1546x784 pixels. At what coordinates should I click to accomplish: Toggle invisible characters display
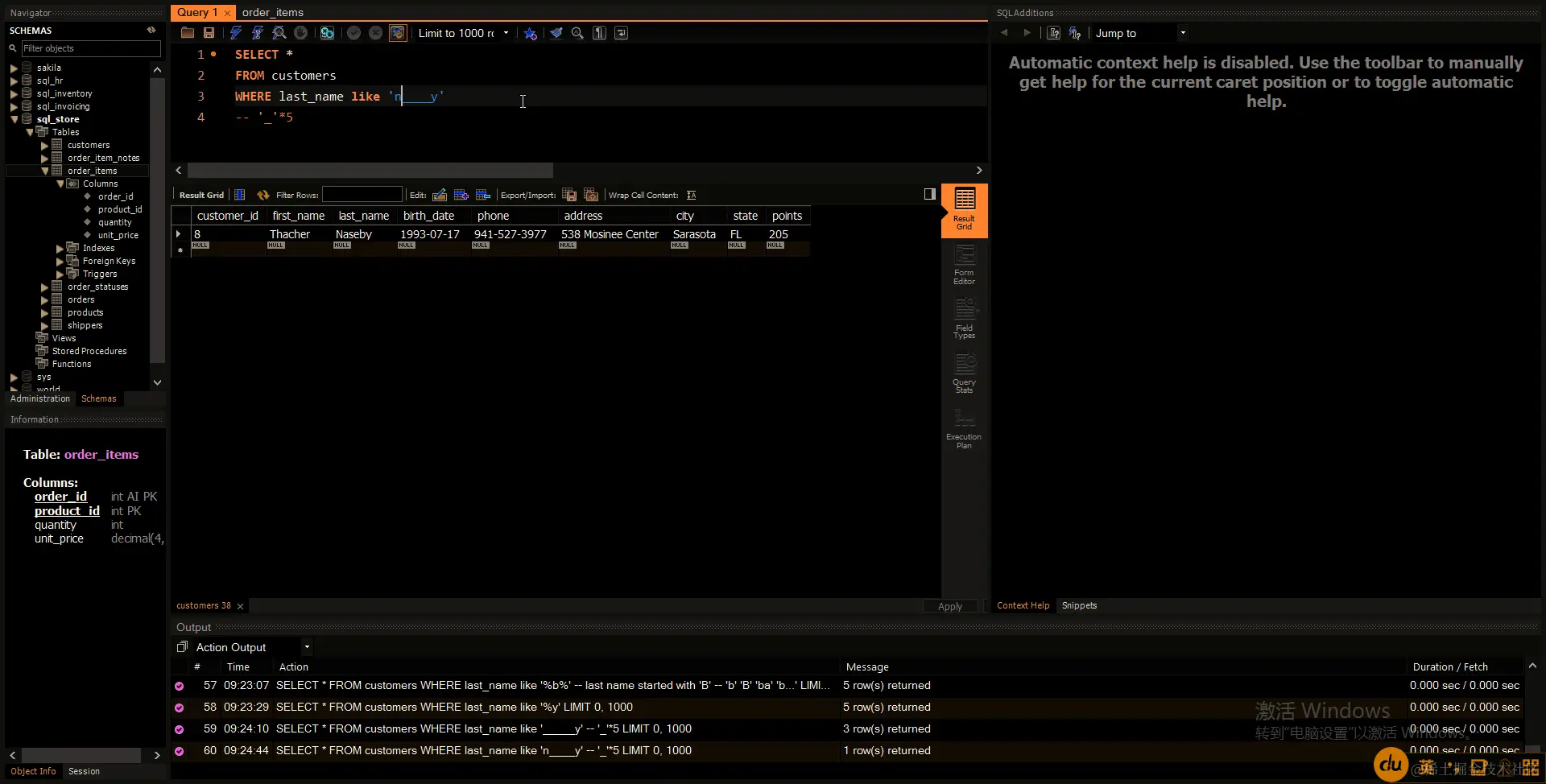point(600,33)
